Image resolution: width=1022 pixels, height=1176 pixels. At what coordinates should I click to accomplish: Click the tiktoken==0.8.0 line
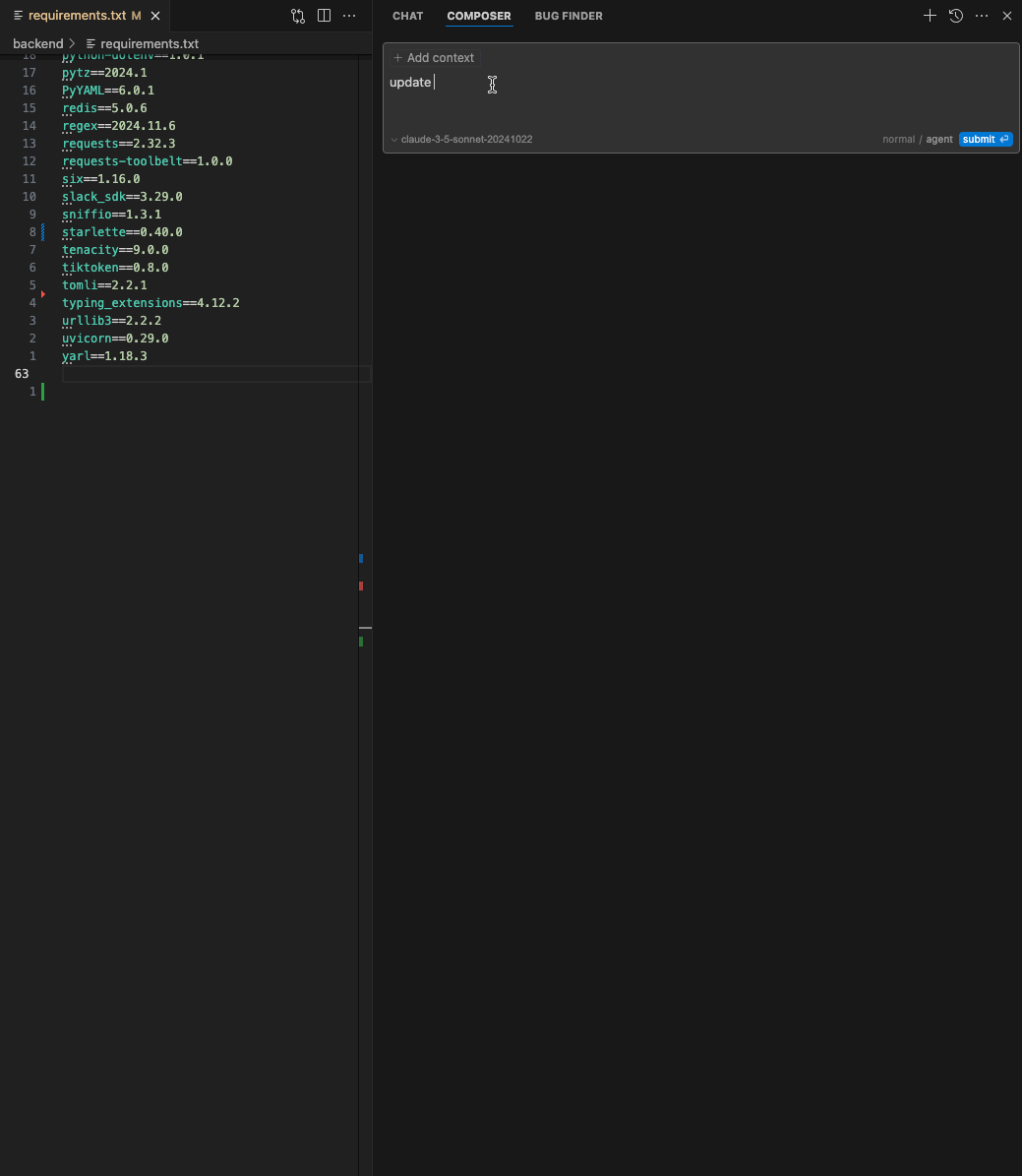[115, 267]
